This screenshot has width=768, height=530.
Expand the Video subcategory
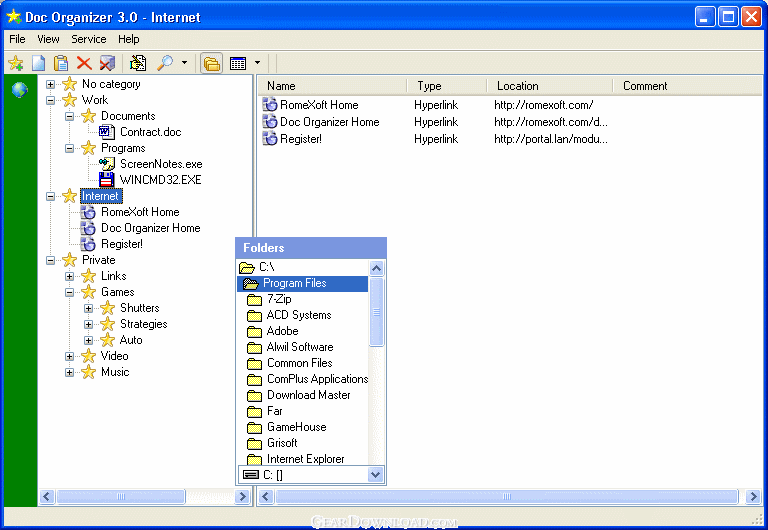70,357
